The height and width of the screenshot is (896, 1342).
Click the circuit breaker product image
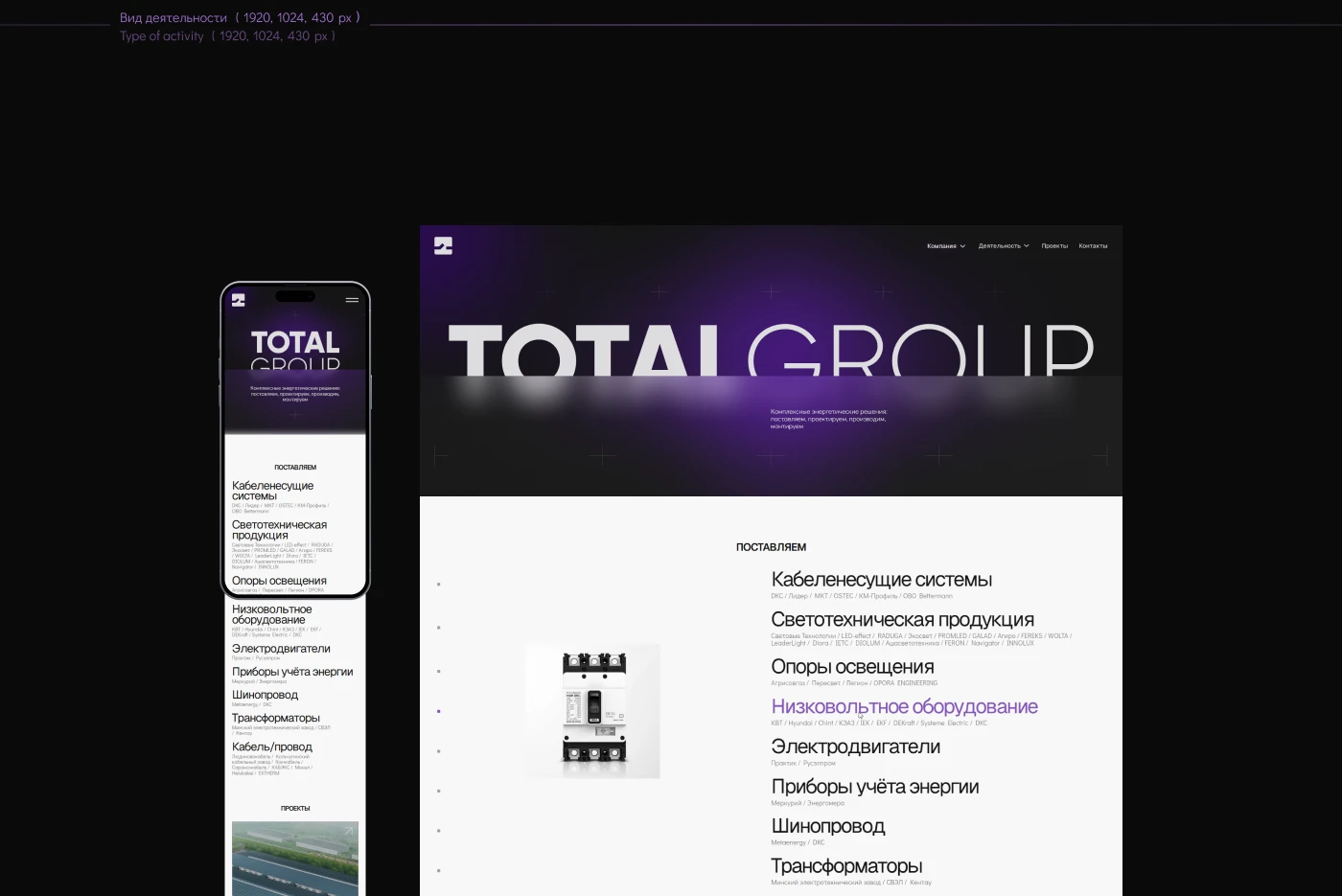(x=593, y=710)
